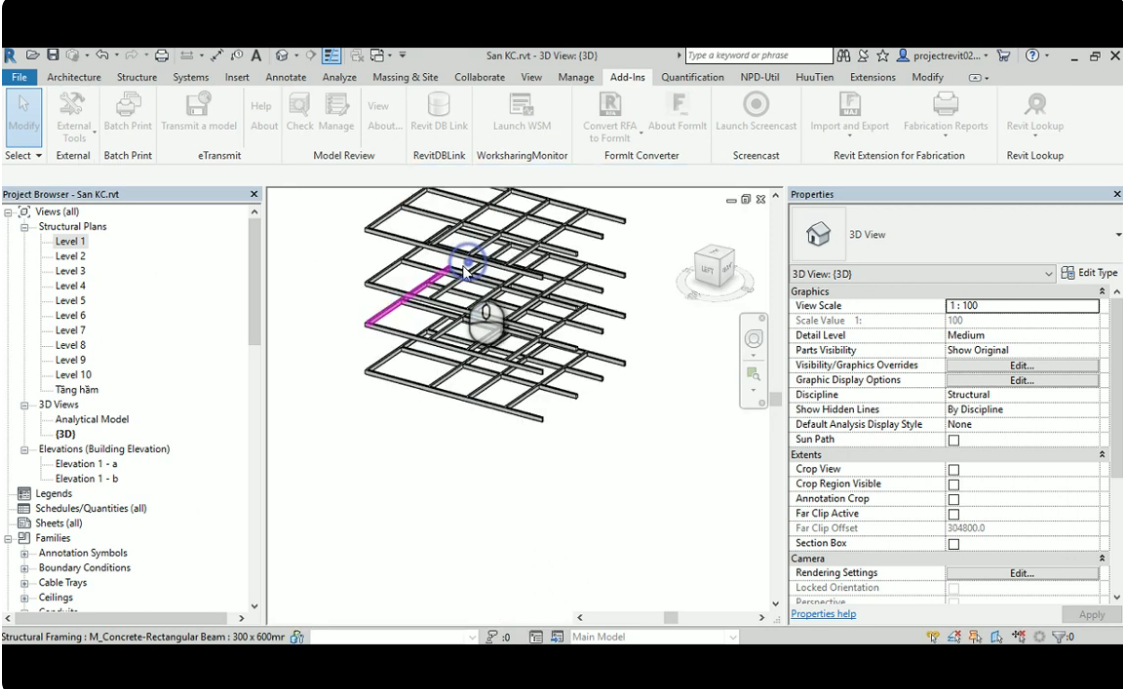This screenshot has width=1123, height=689.
Task: Open the Massing & Site tab
Action: (405, 77)
